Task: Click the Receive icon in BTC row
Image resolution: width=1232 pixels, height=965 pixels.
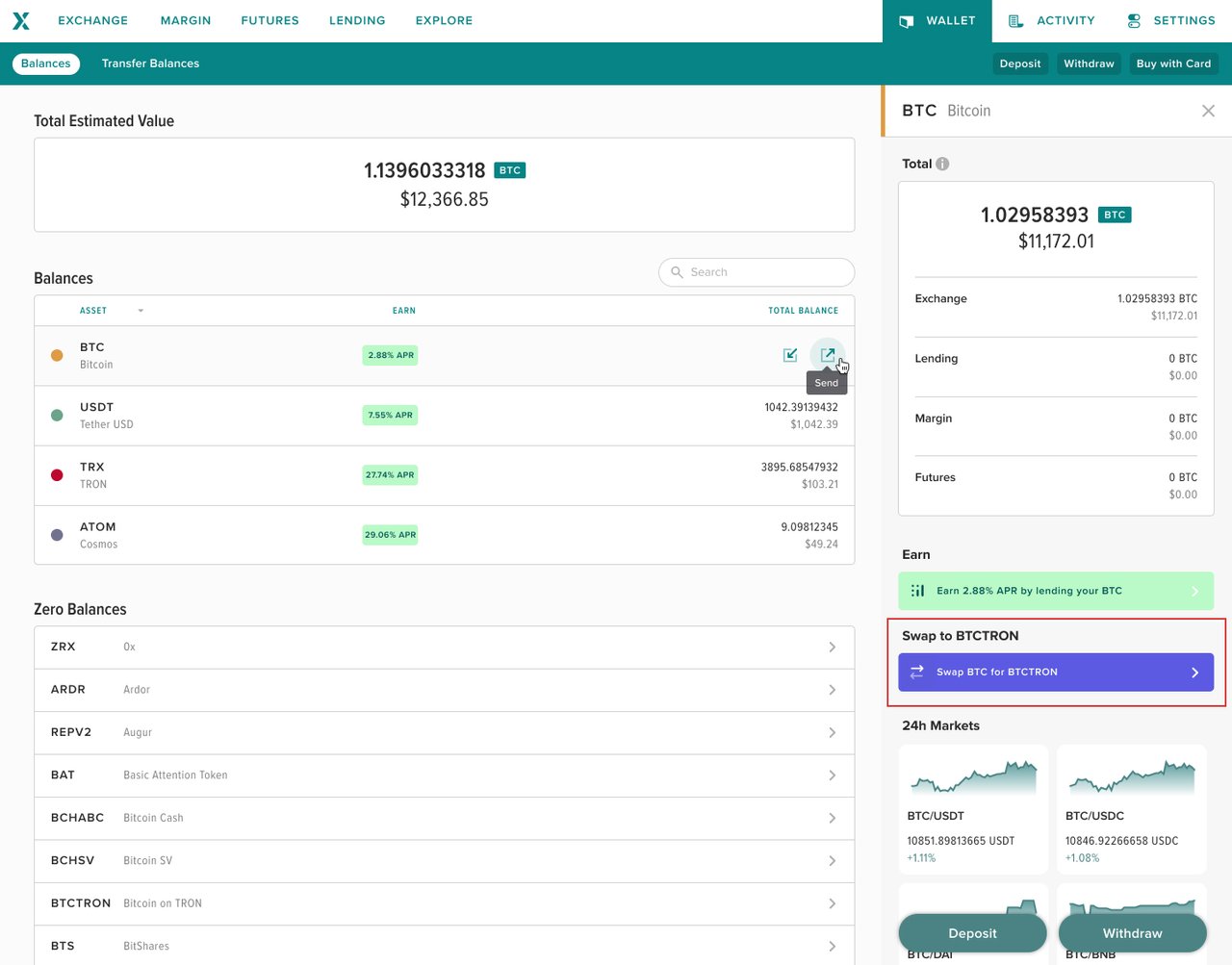Action: [790, 355]
